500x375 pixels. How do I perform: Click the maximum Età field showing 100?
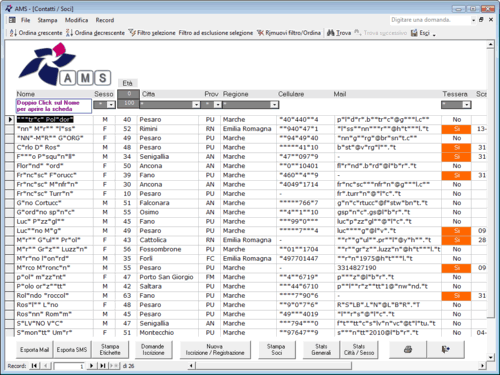(128, 103)
